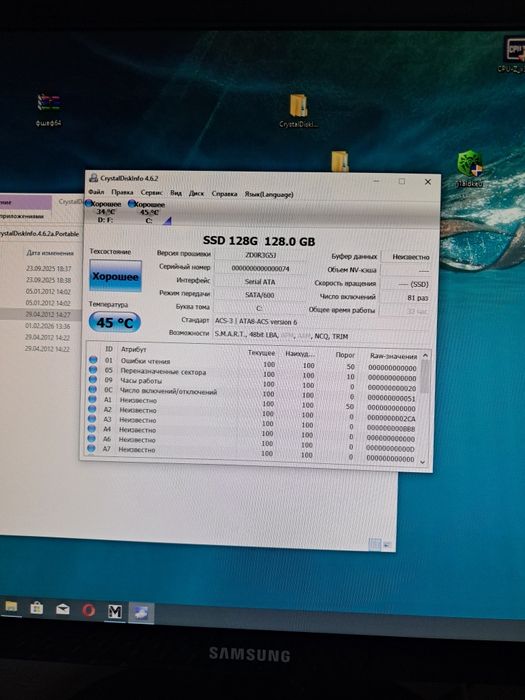525x700 pixels.
Task: Click status icon for attribute A7
Action: pos(92,448)
